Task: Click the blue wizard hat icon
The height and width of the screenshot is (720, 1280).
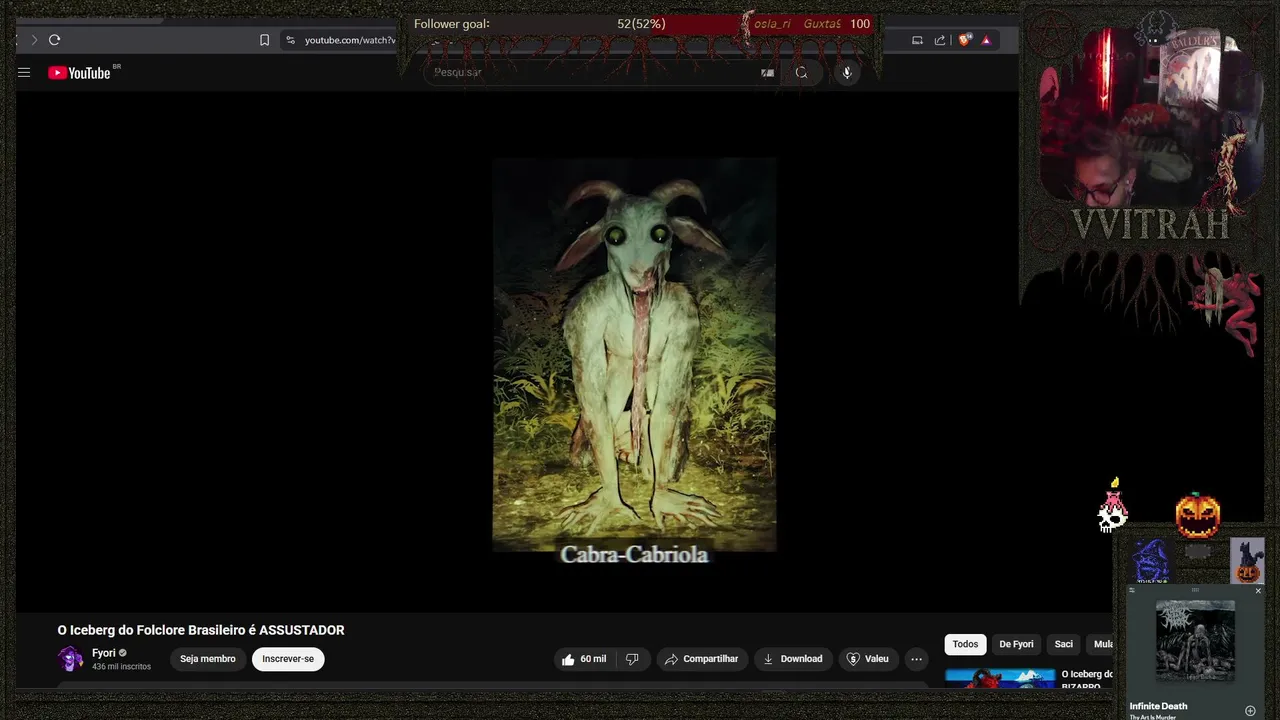Action: click(x=1151, y=560)
